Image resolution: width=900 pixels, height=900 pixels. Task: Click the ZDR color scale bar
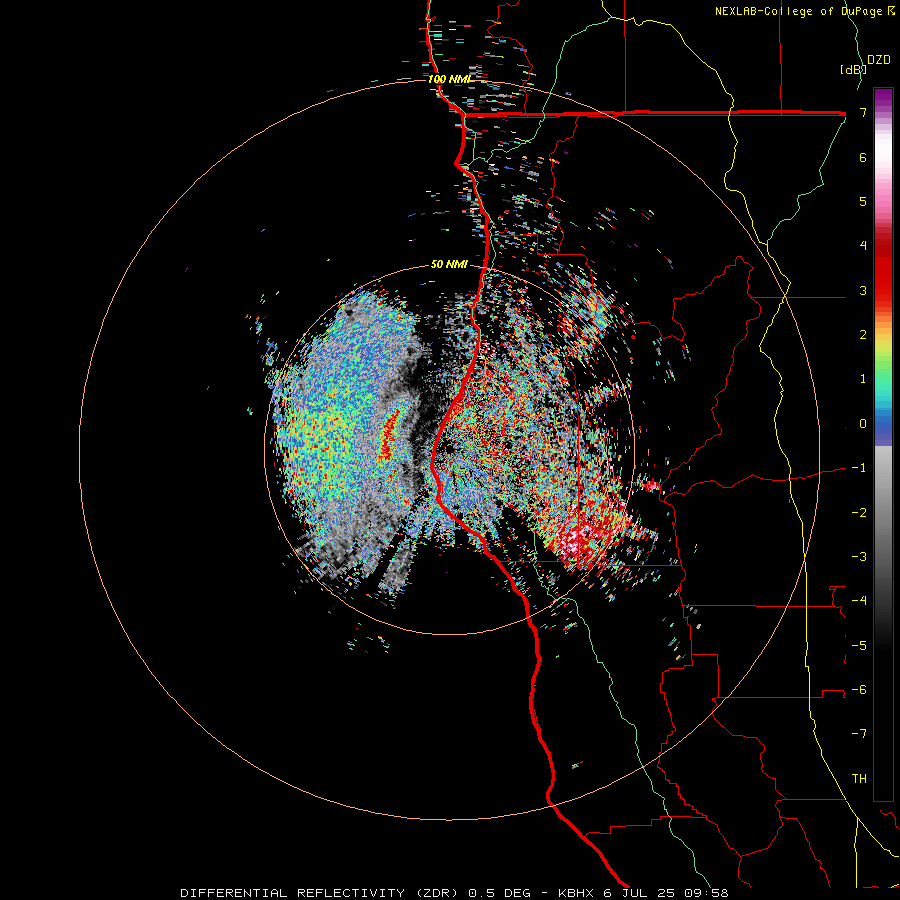(x=883, y=444)
